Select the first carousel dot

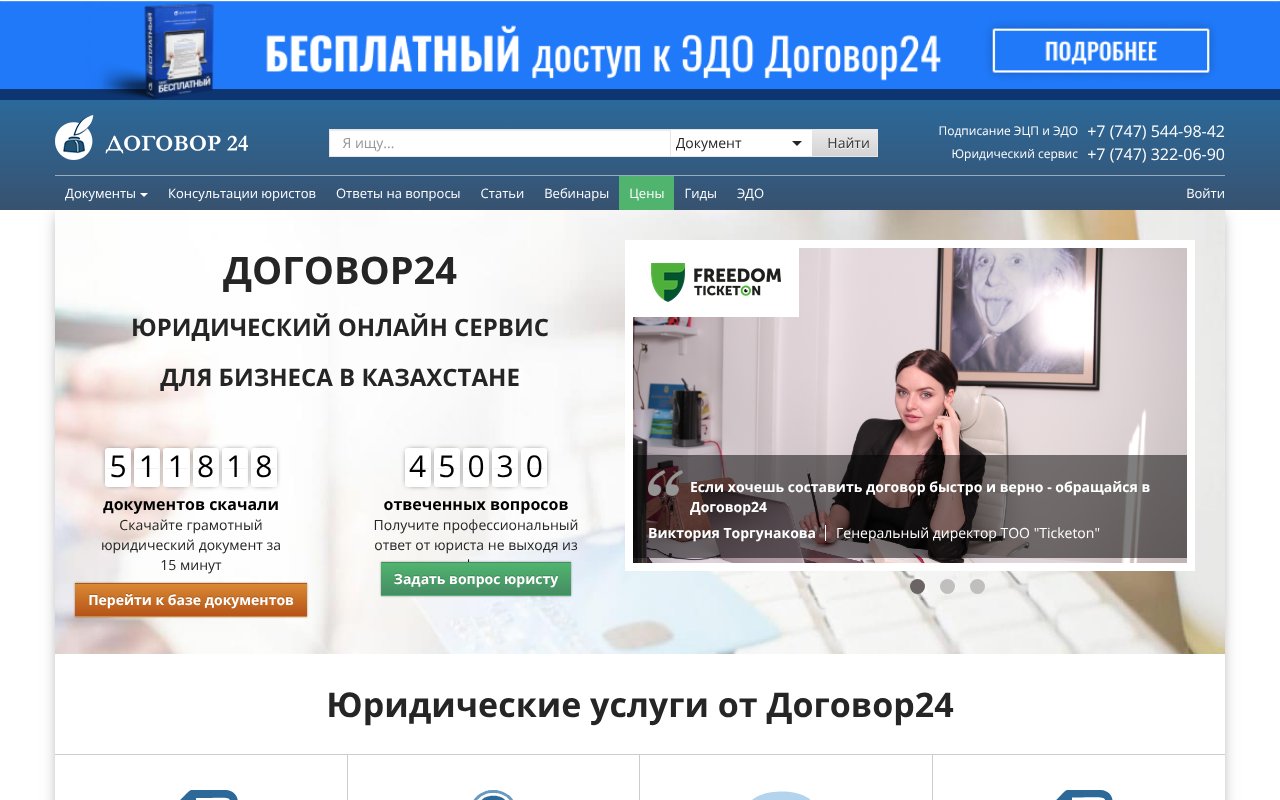tap(918, 586)
